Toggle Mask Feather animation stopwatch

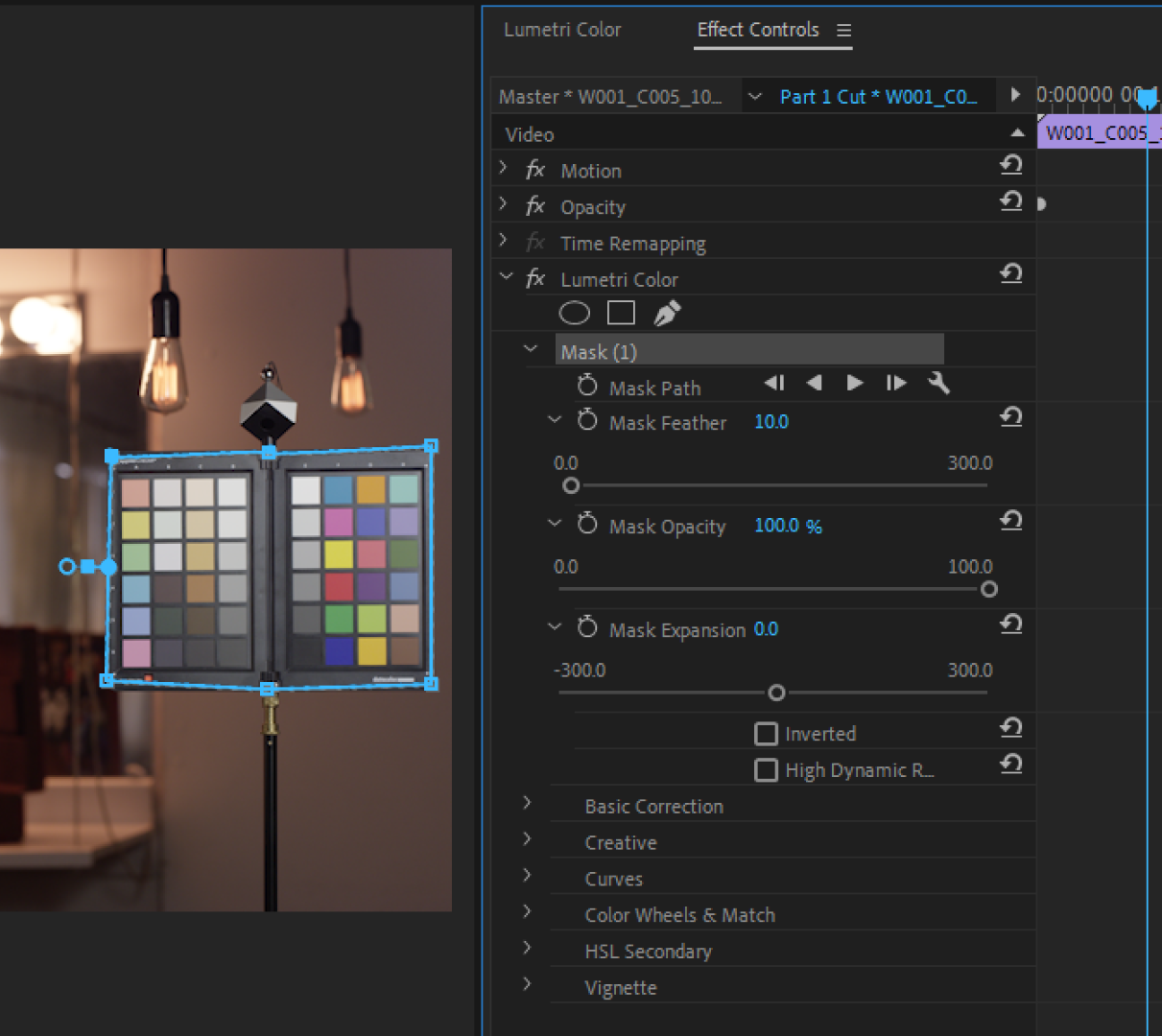click(587, 420)
